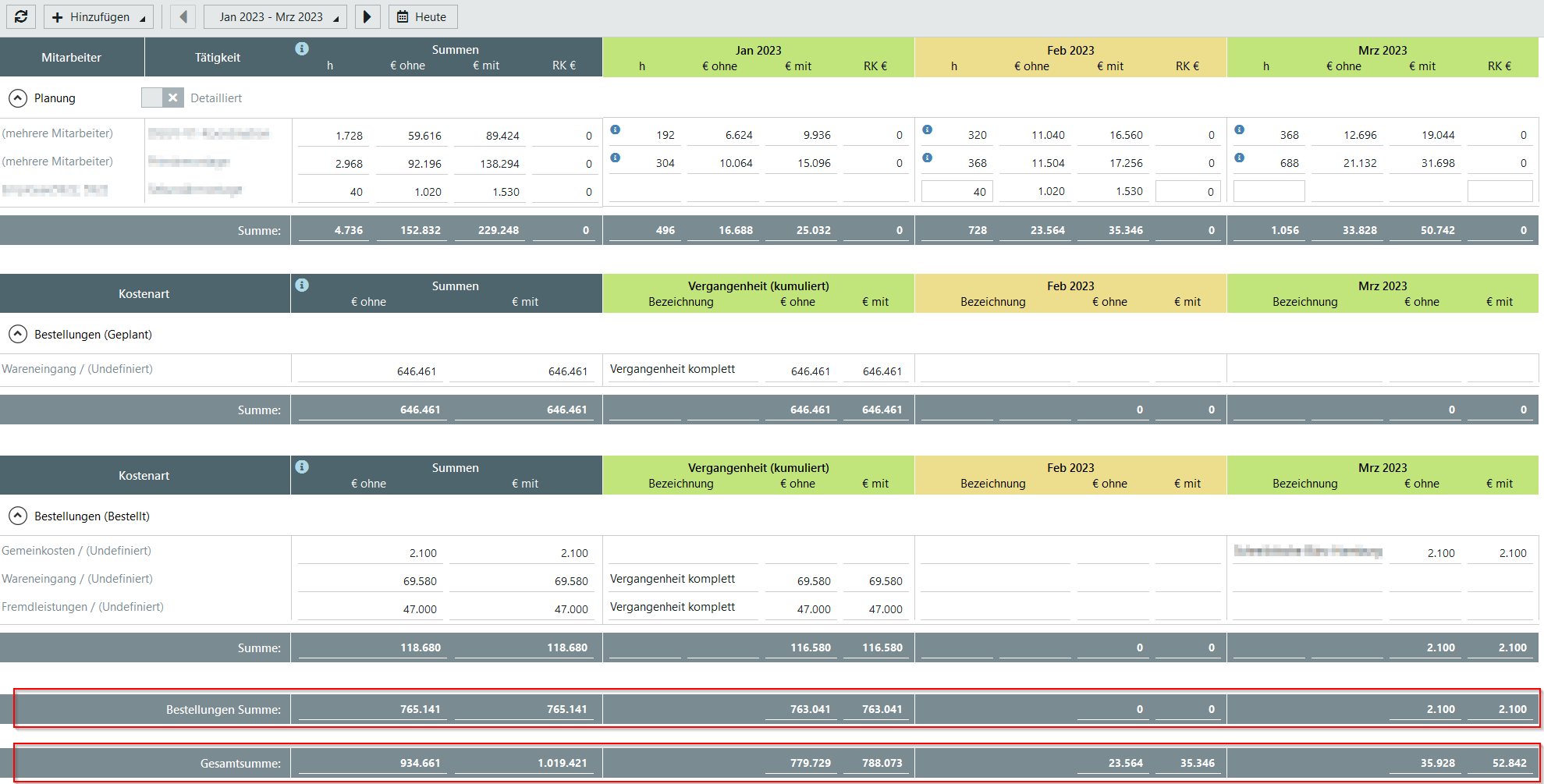The image size is (1544, 784).
Task: Click info icon beside Feb 2023 value 368
Action: pyautogui.click(x=928, y=158)
